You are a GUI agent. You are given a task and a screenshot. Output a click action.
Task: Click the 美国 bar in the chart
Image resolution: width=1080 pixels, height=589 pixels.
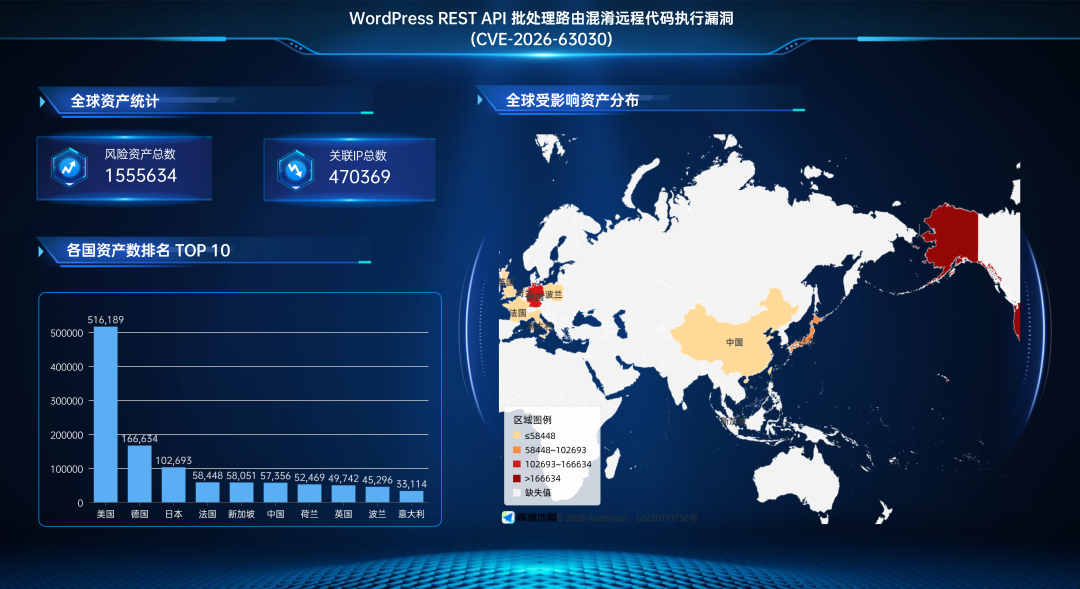click(x=105, y=415)
